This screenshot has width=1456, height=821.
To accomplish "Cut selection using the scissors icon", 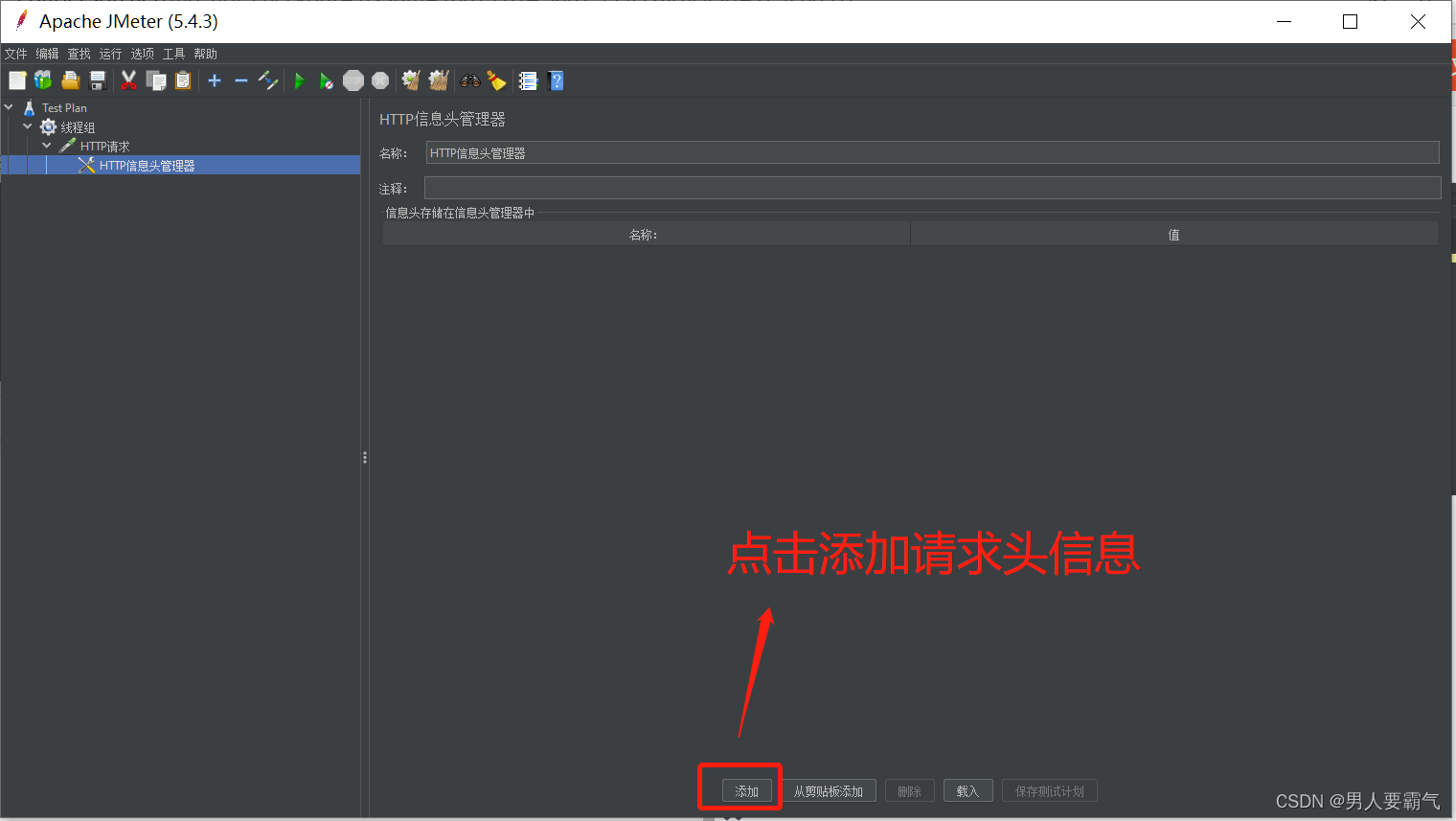I will tap(128, 80).
